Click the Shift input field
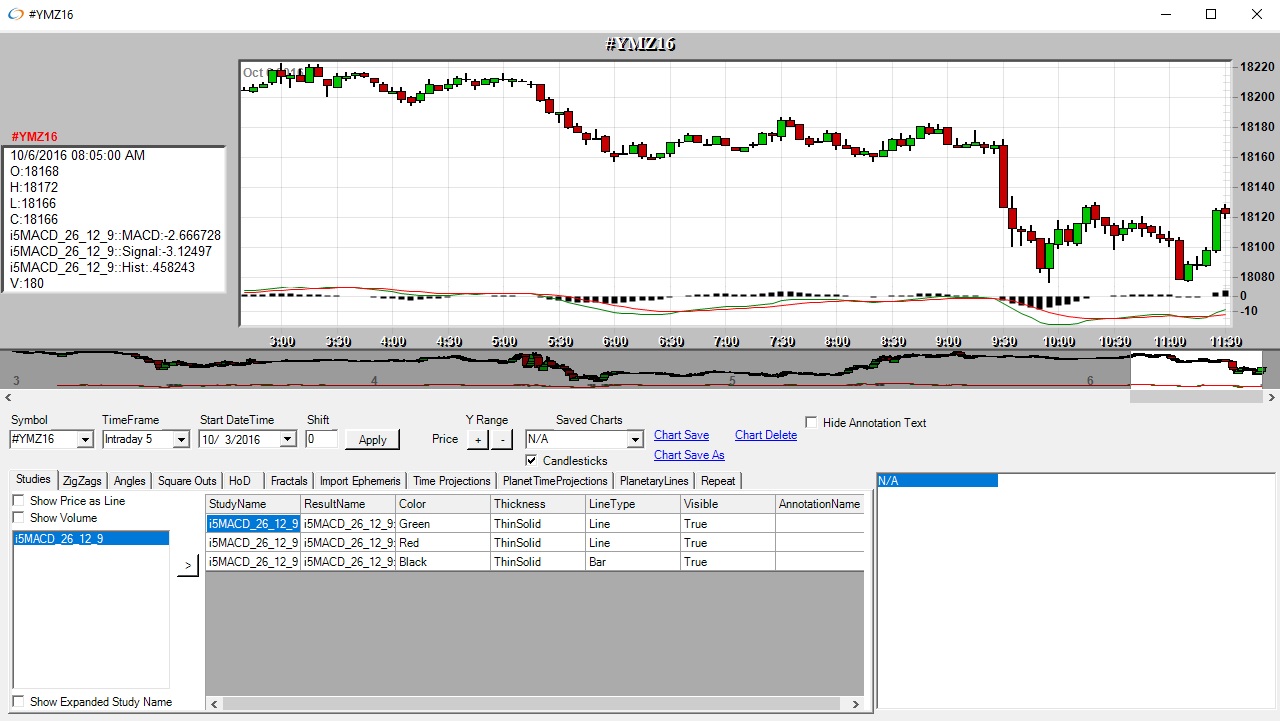The height and width of the screenshot is (721, 1280). tap(321, 439)
